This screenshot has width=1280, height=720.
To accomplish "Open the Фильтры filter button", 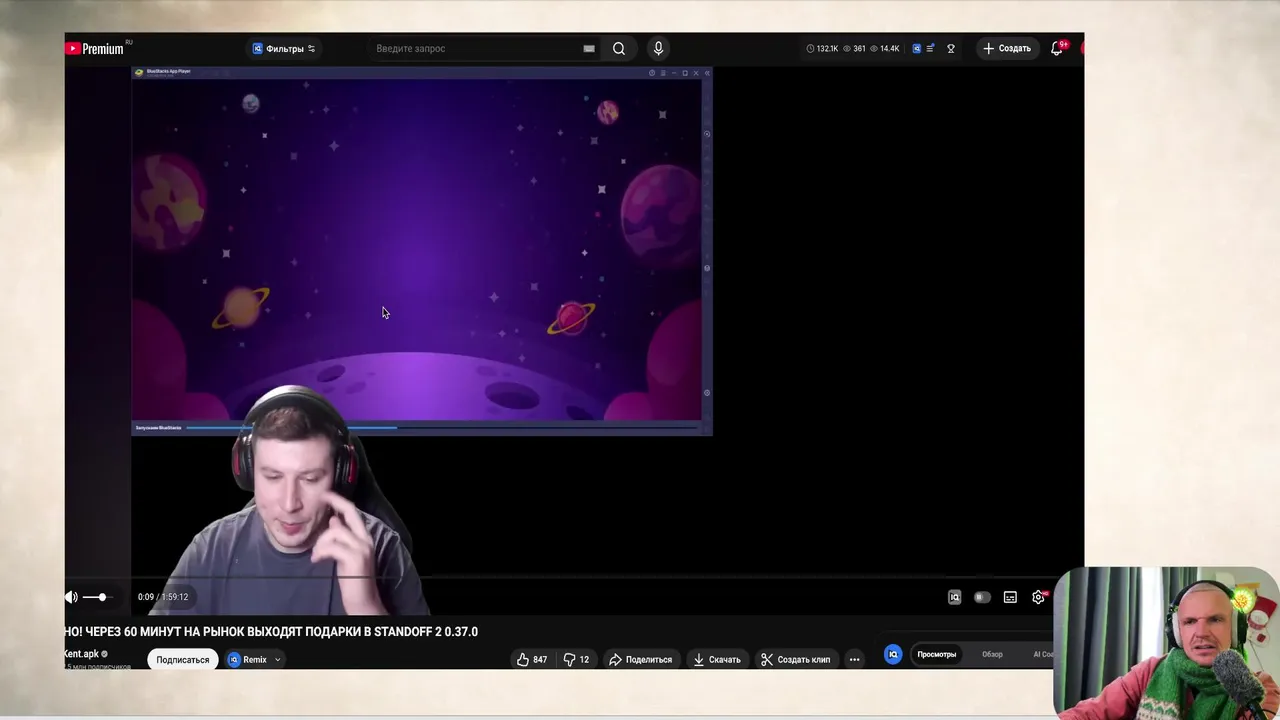I will tap(284, 48).
